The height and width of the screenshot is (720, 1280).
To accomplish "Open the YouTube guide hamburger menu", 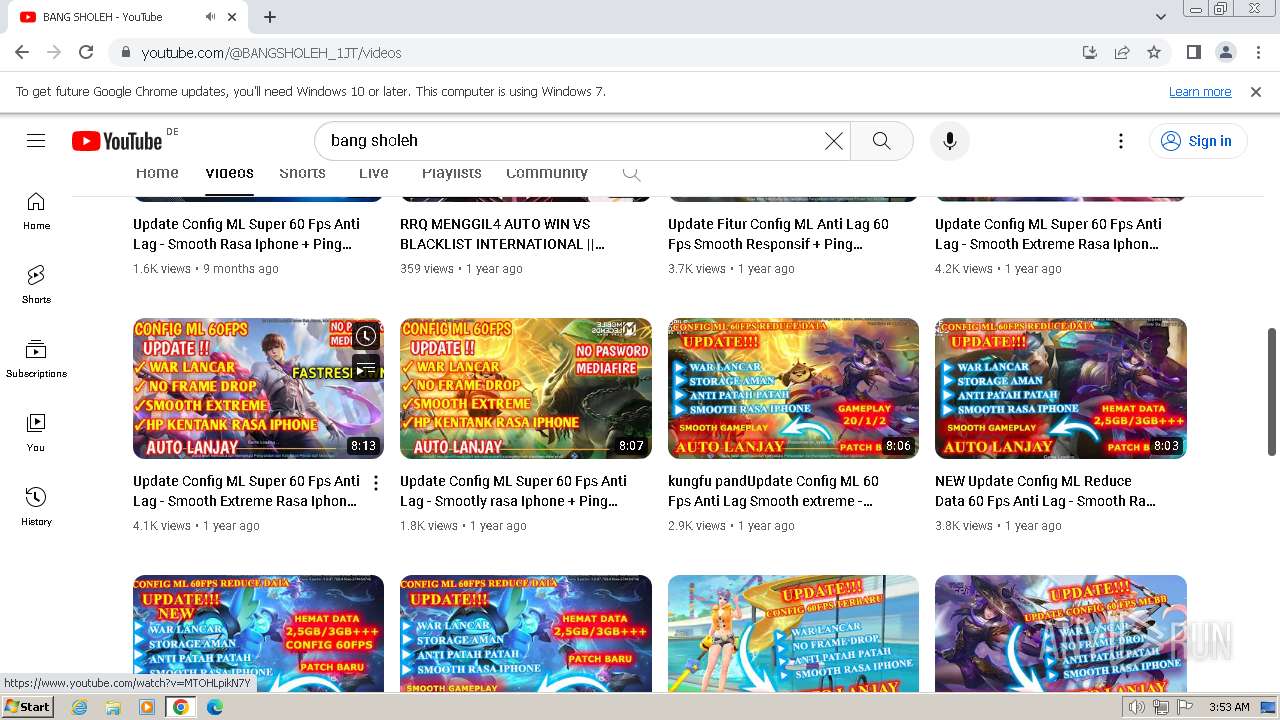I will [x=36, y=141].
